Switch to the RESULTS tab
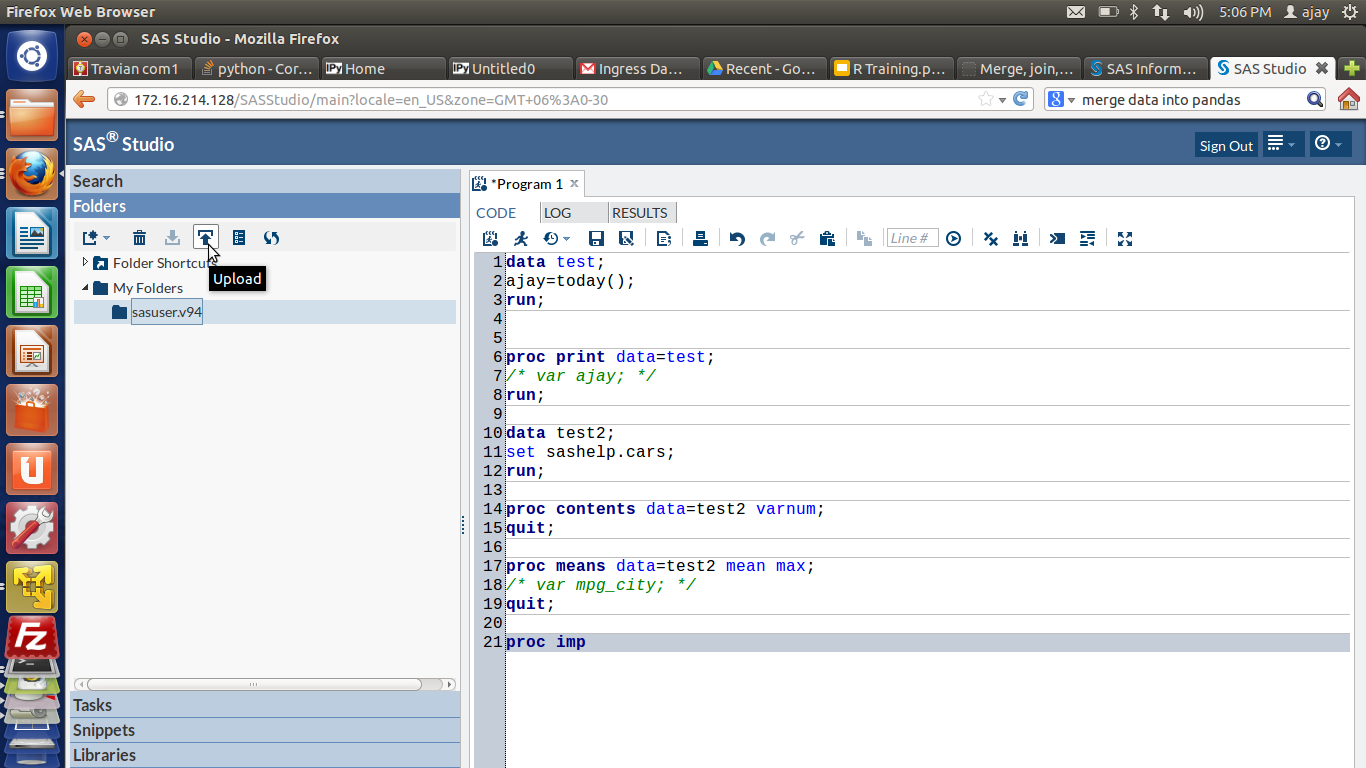The image size is (1366, 768). click(x=639, y=213)
